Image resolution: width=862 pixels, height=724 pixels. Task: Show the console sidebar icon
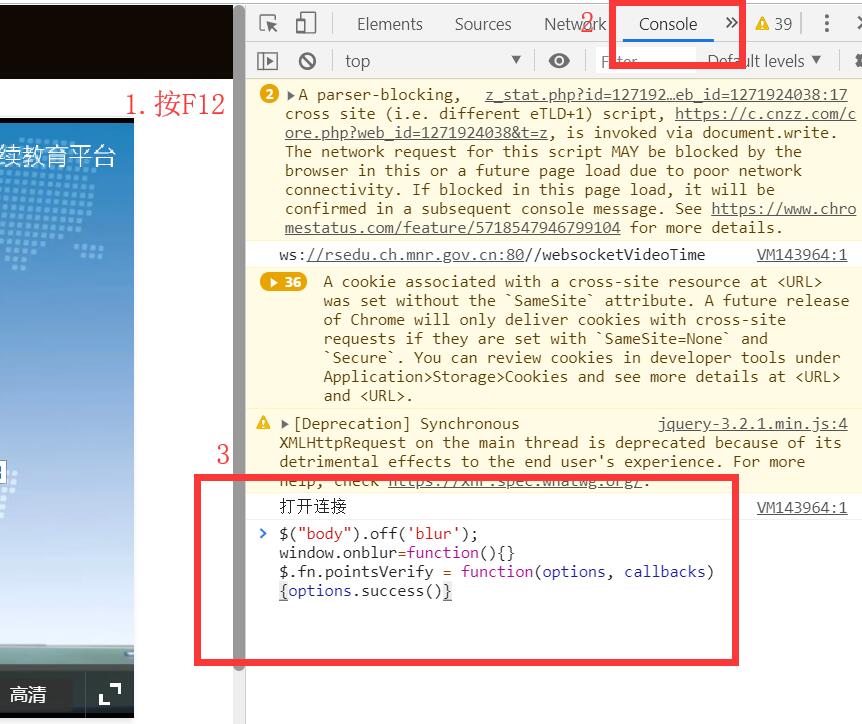click(x=268, y=60)
